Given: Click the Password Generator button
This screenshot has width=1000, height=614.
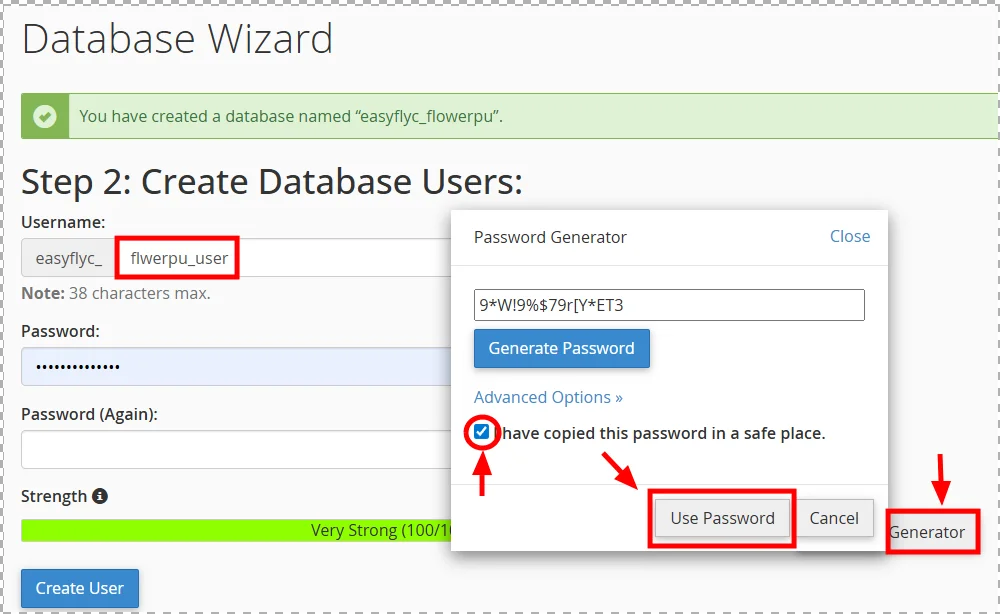Looking at the screenshot, I should 932,531.
